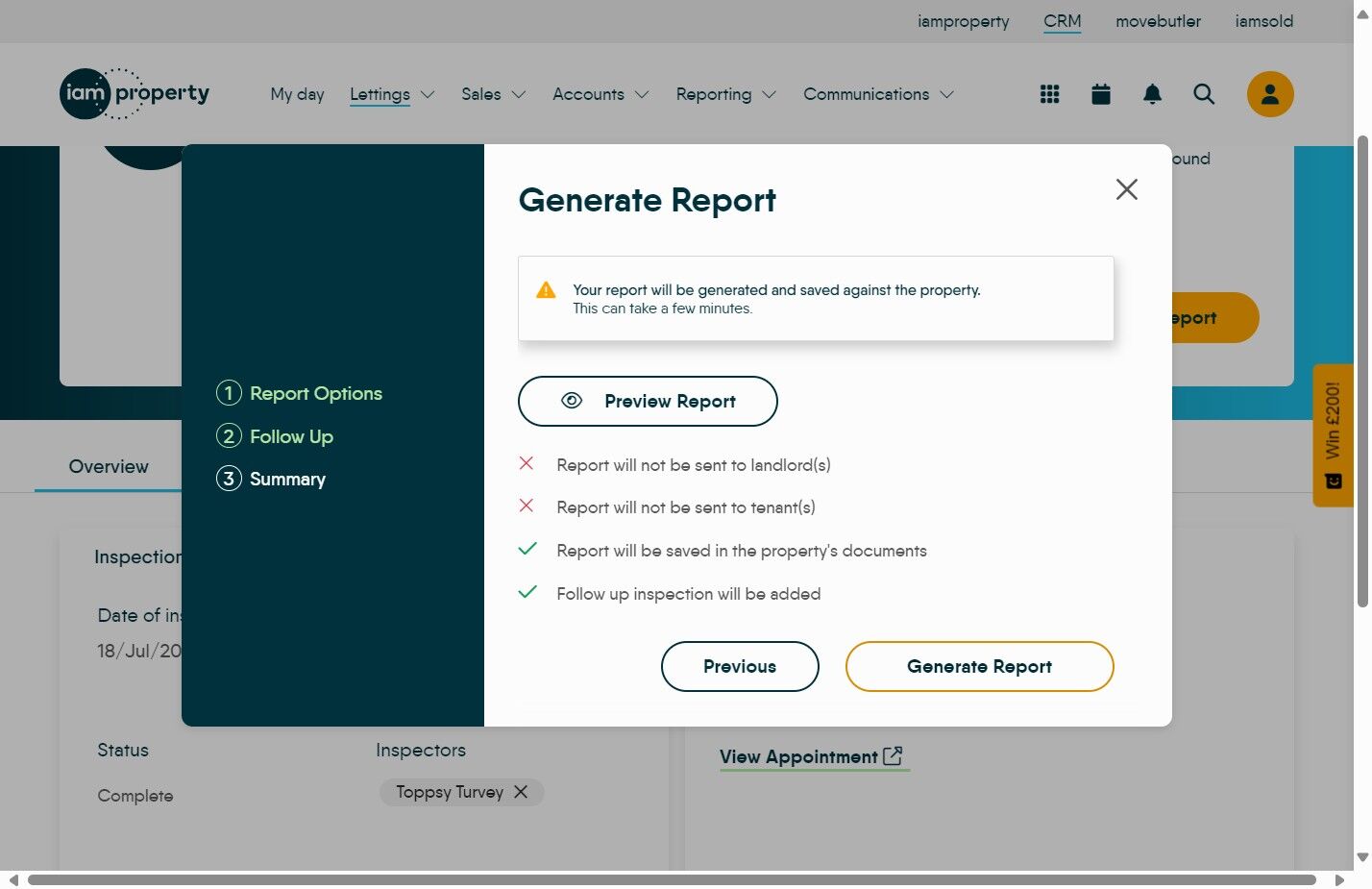Jump to Follow Up step
The height and width of the screenshot is (889, 1372).
point(291,436)
